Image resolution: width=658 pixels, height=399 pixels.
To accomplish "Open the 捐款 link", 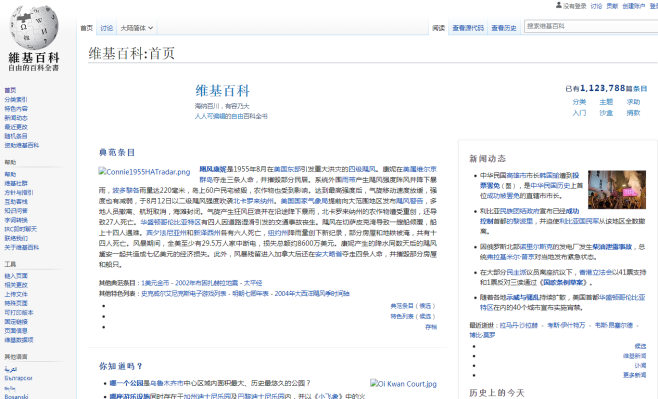I will [633, 113].
